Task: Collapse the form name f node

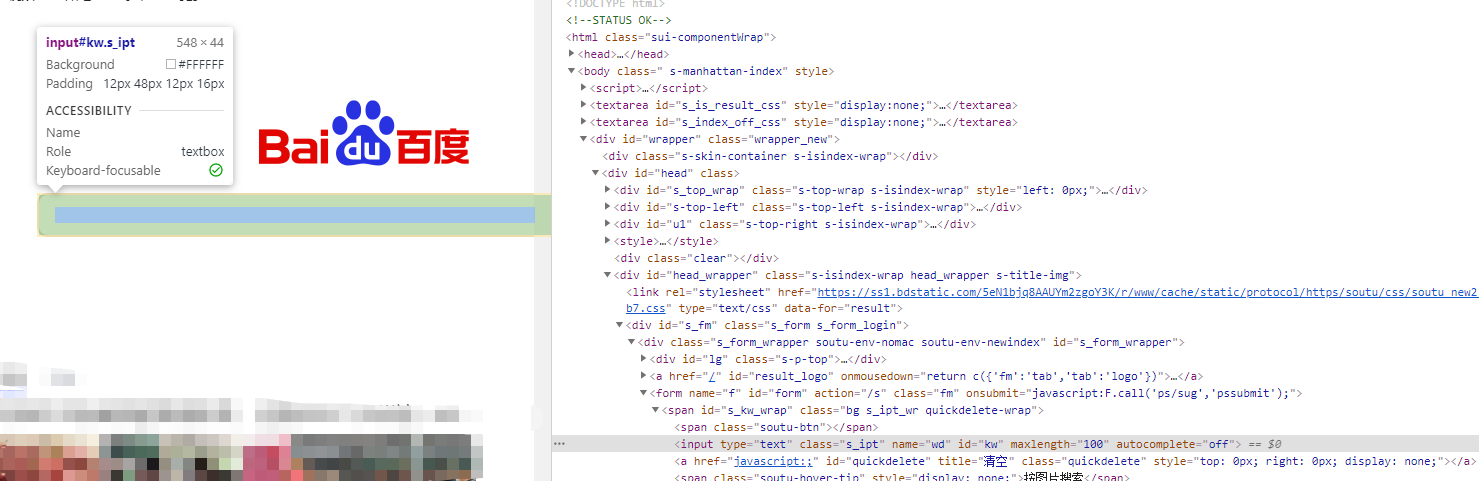Action: point(644,393)
